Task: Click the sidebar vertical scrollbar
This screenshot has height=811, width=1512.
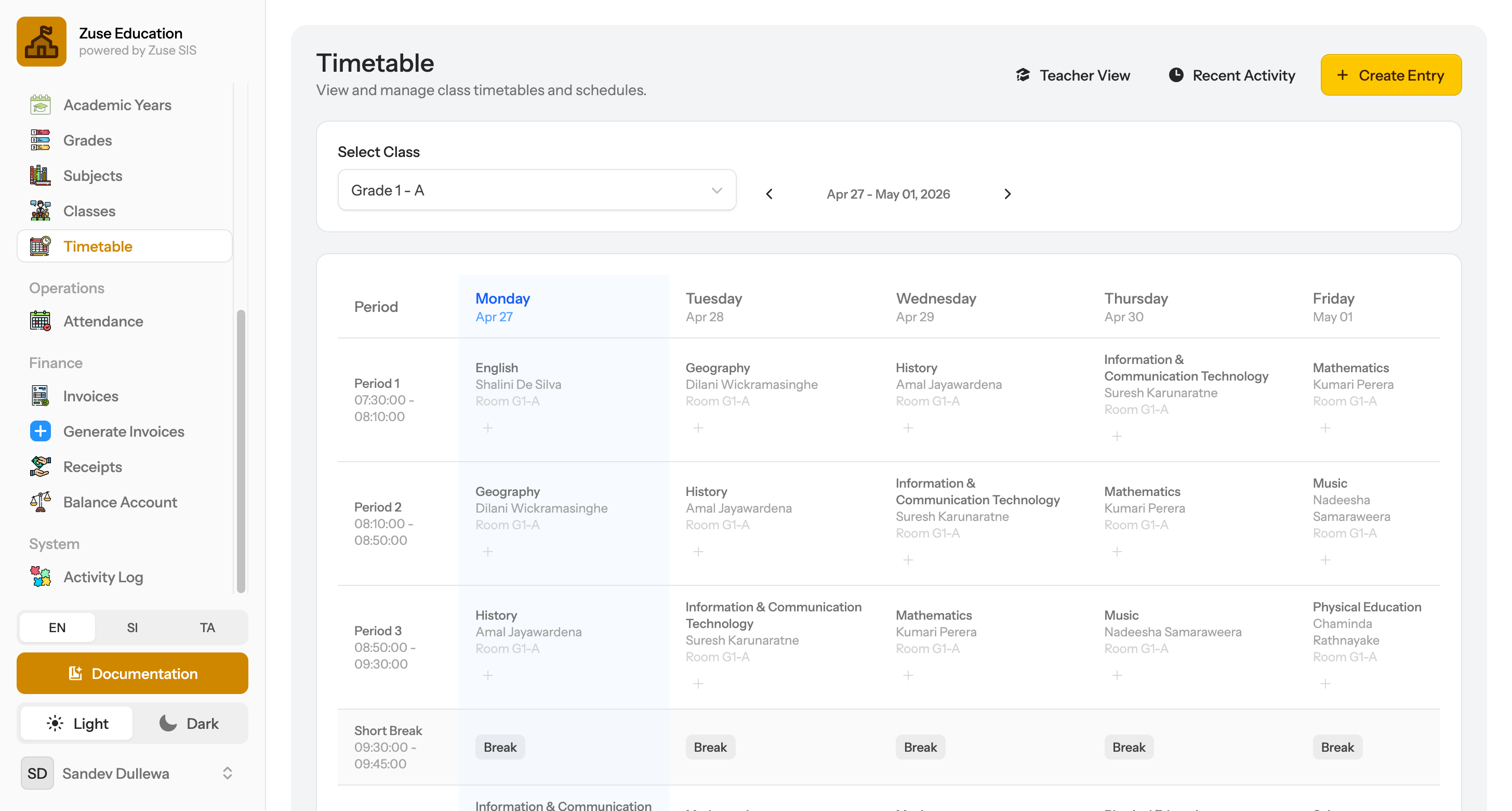Action: click(241, 451)
